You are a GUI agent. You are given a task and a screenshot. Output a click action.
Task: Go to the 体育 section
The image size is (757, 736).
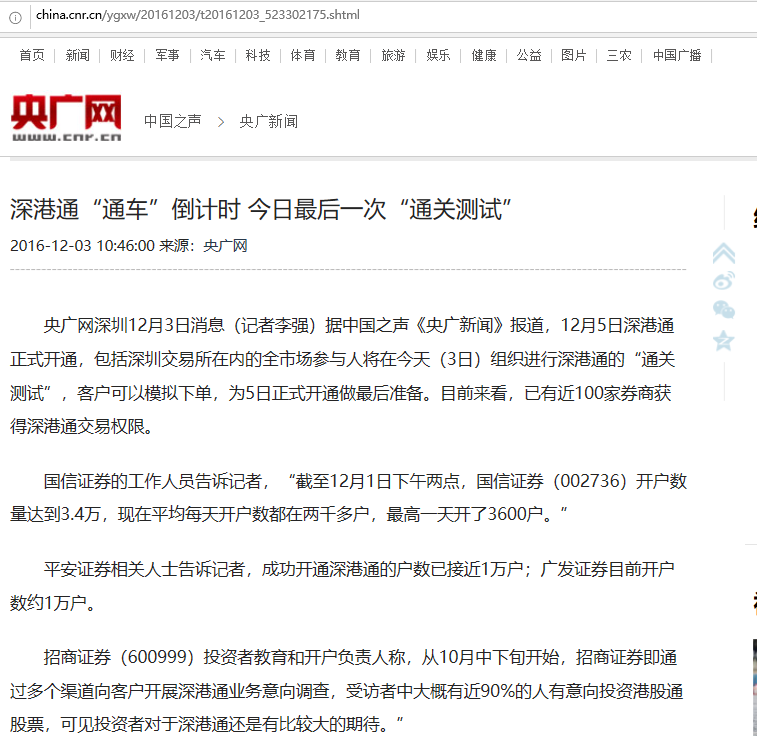tap(303, 56)
